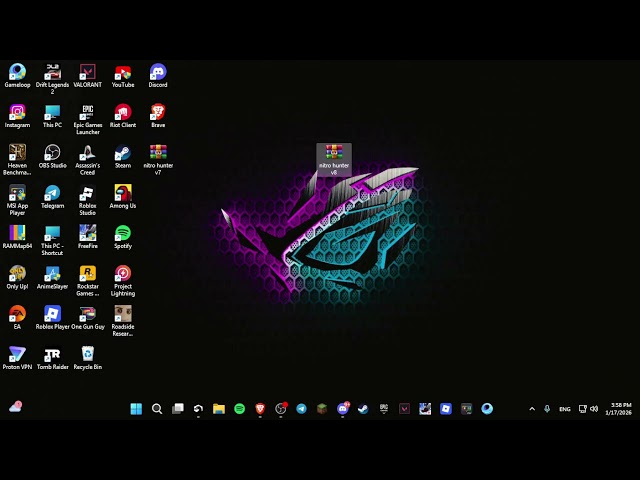Select the Tomb Raider desktop icon
This screenshot has height=480, width=640.
[52, 358]
